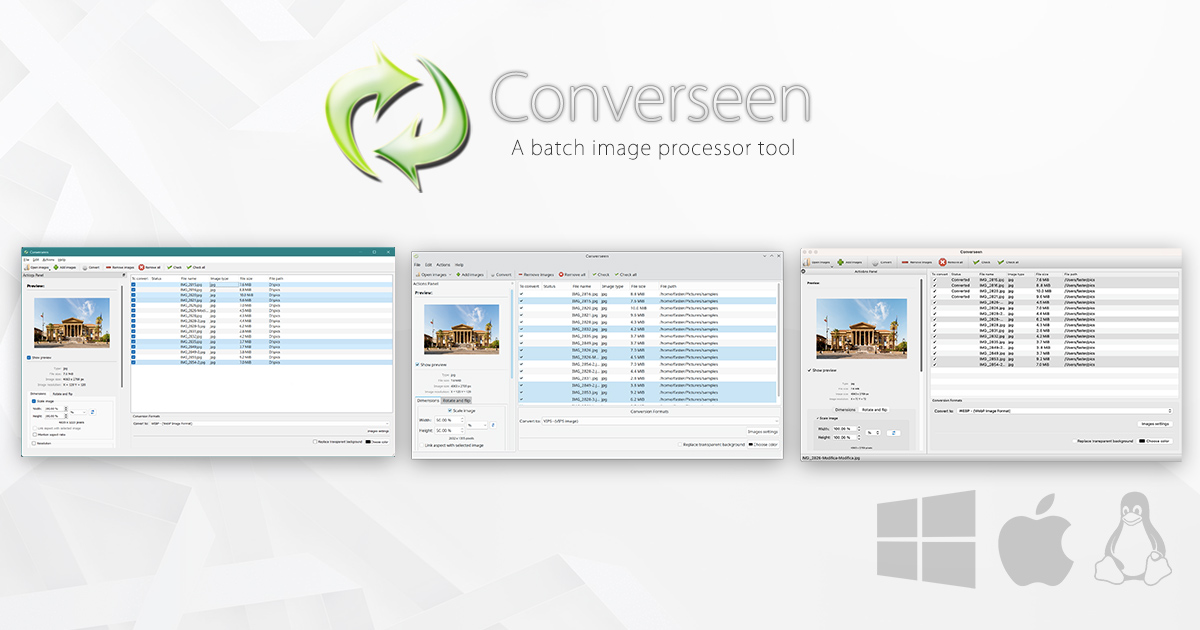The height and width of the screenshot is (630, 1200).
Task: Click Check all icon in the Linux screenshot
Action: 617,275
